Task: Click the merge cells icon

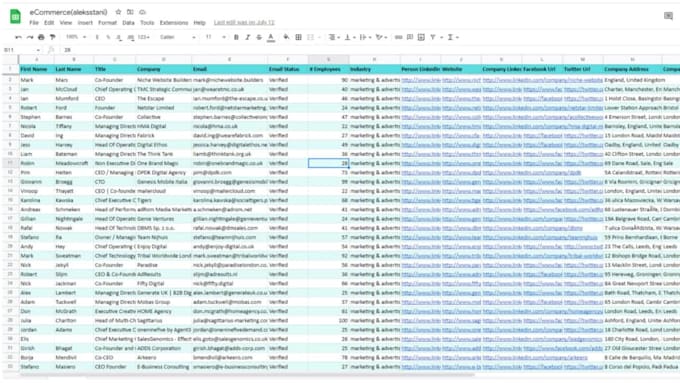Action: [311, 37]
